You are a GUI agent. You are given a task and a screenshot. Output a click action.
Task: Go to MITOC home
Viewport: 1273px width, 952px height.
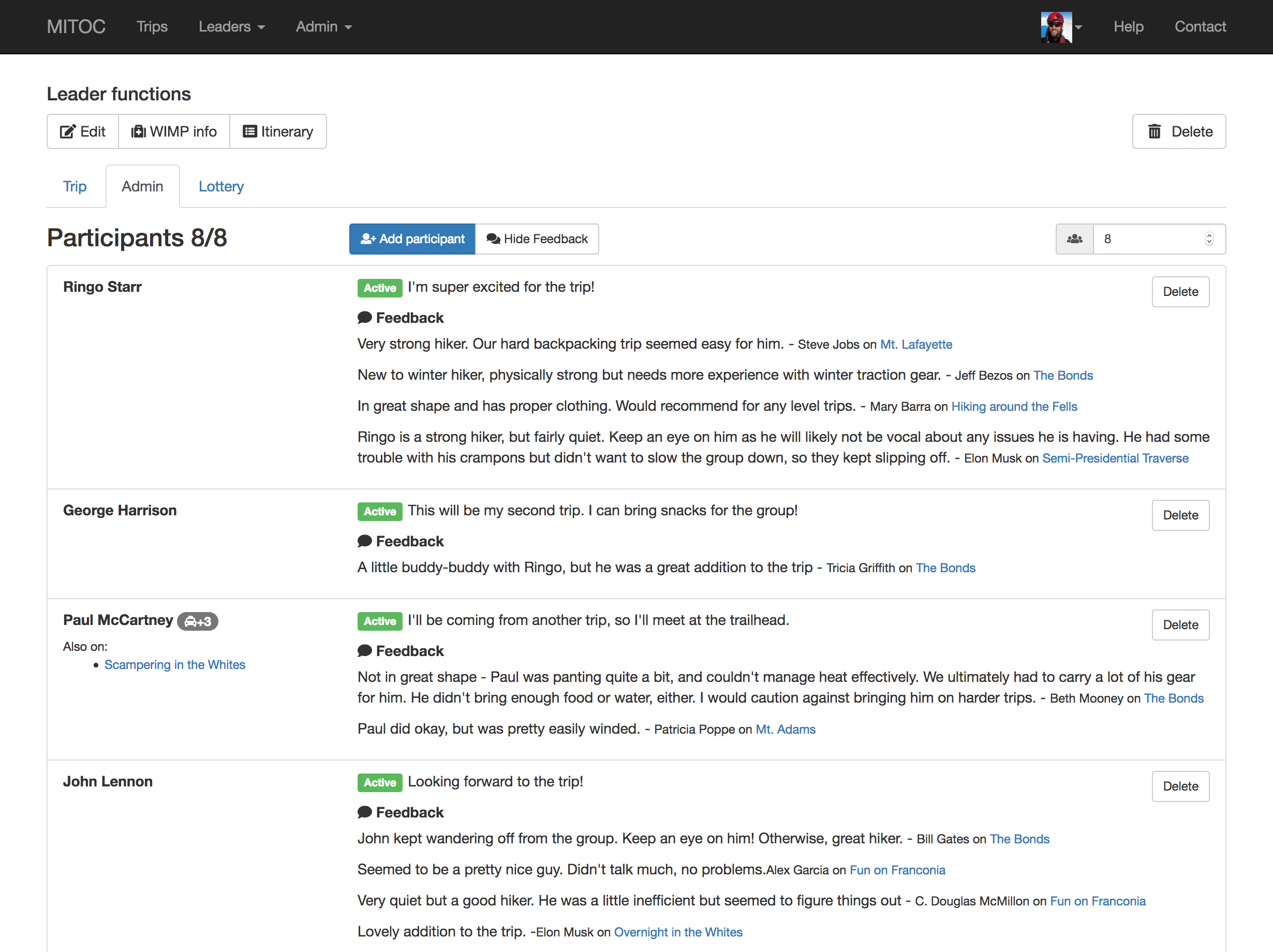click(x=76, y=26)
